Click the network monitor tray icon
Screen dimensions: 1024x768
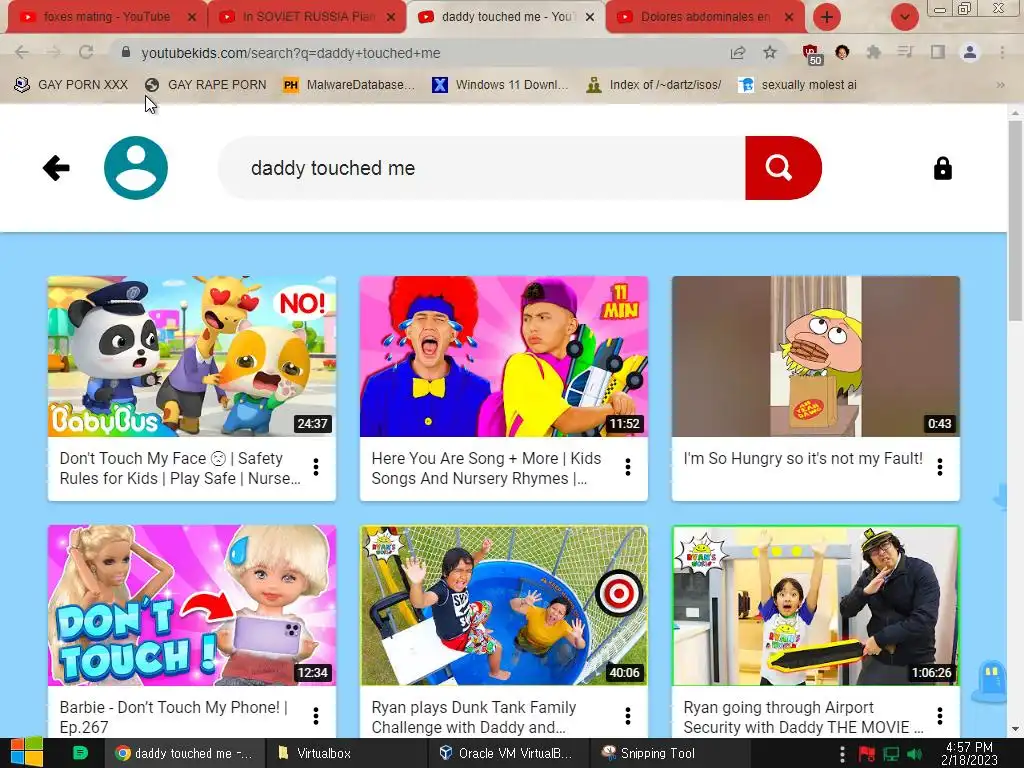891,754
